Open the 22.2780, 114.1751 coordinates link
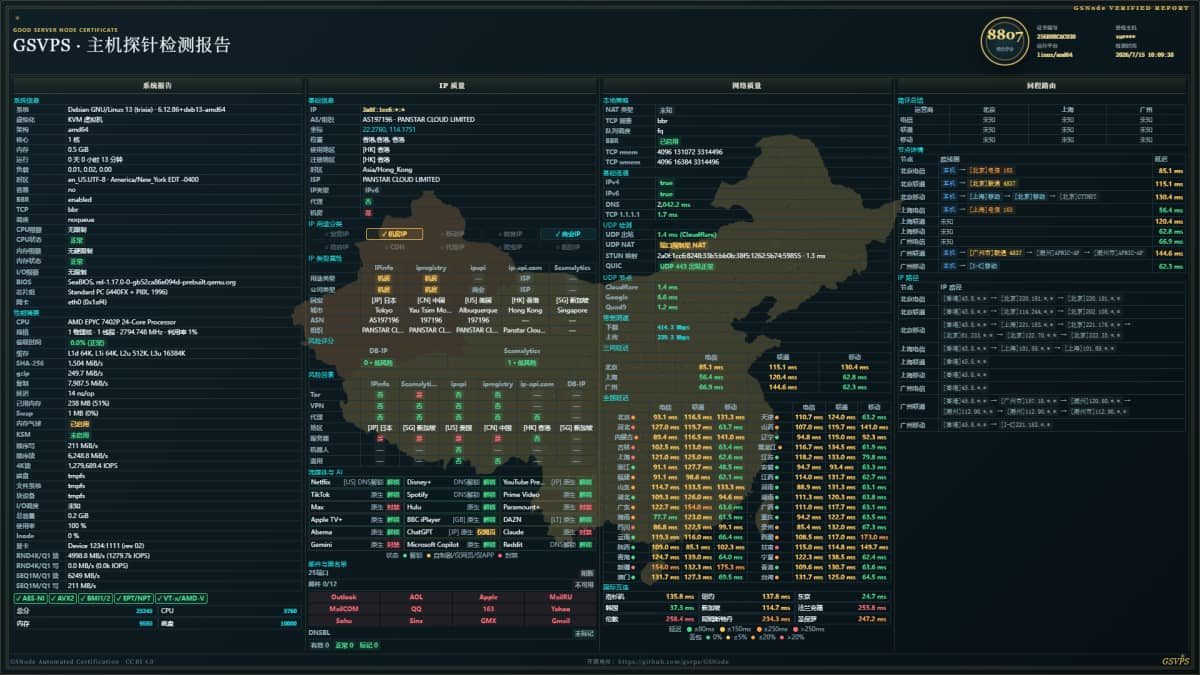 click(387, 128)
